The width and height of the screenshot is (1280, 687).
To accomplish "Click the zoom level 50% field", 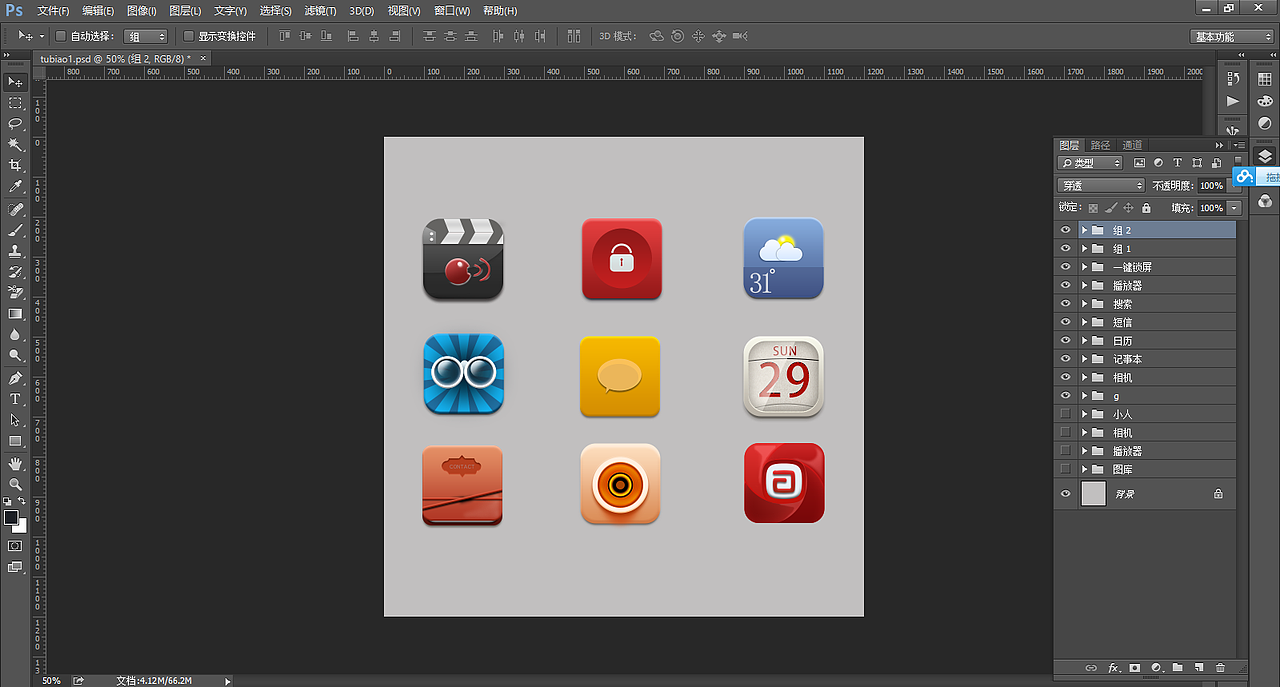I will [51, 680].
